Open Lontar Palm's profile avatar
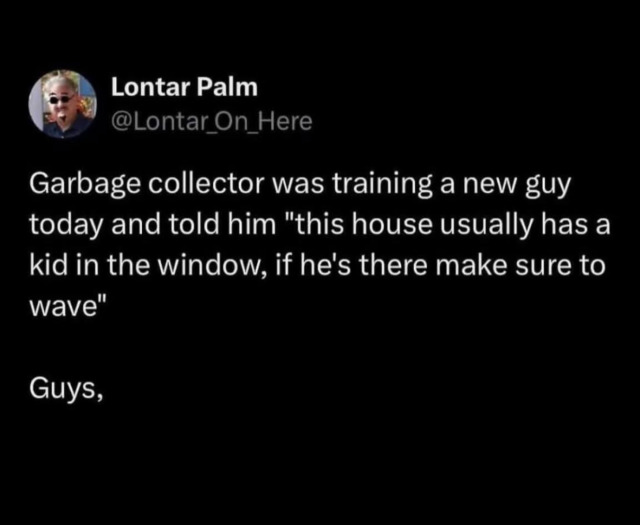640x525 pixels. 62,104
